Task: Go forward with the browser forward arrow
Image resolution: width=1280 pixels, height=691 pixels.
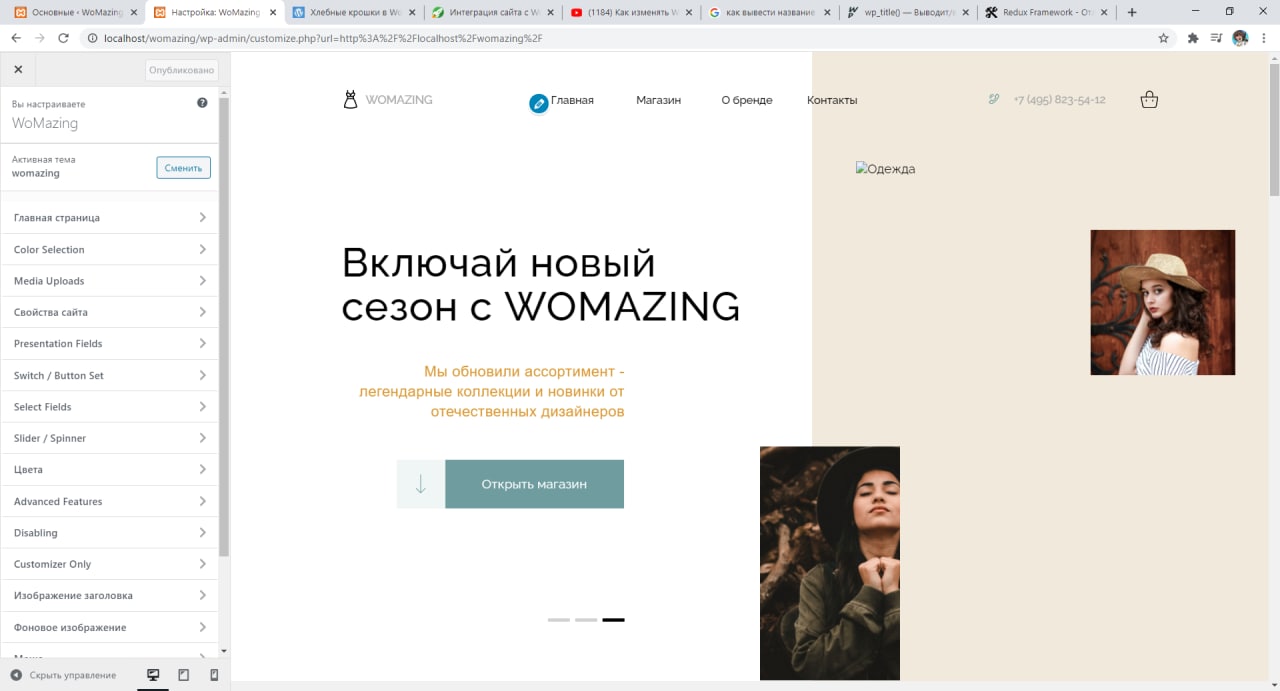Action: click(39, 38)
